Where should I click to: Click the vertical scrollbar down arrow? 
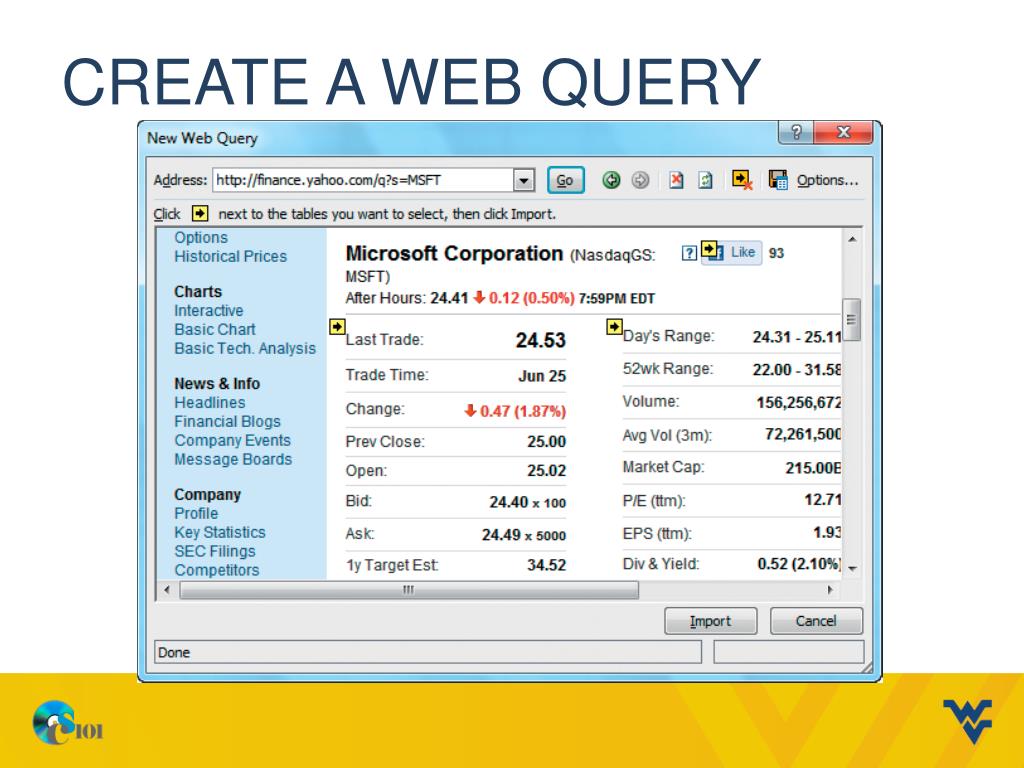[x=852, y=569]
